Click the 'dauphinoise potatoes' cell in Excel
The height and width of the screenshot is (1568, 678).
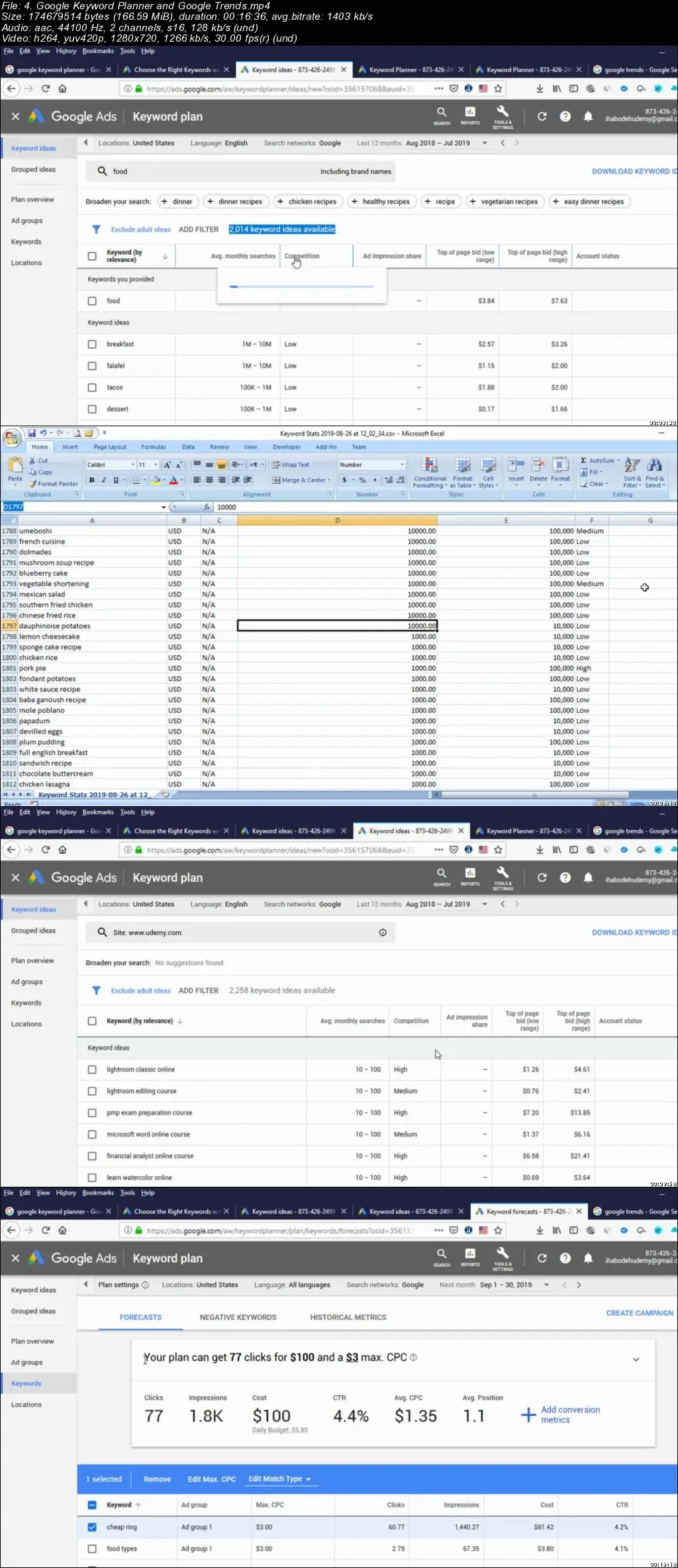tap(92, 626)
